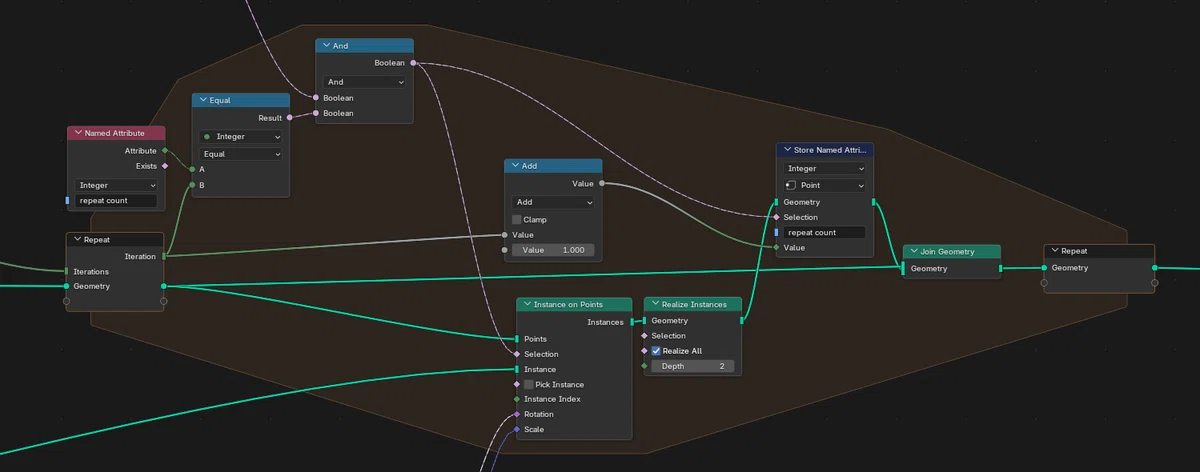Open the Add operation dropdown
This screenshot has width=1200, height=472.
pos(553,202)
